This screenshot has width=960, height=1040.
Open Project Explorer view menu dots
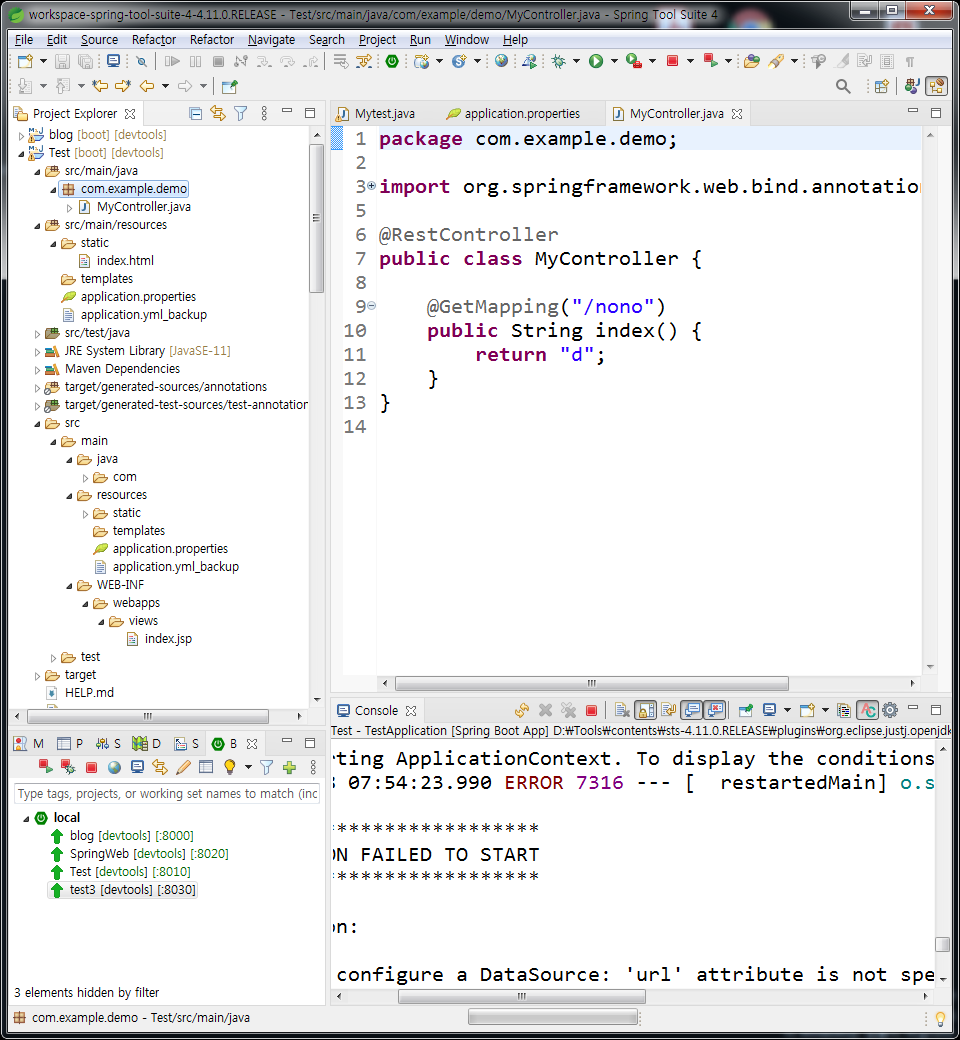(x=264, y=113)
